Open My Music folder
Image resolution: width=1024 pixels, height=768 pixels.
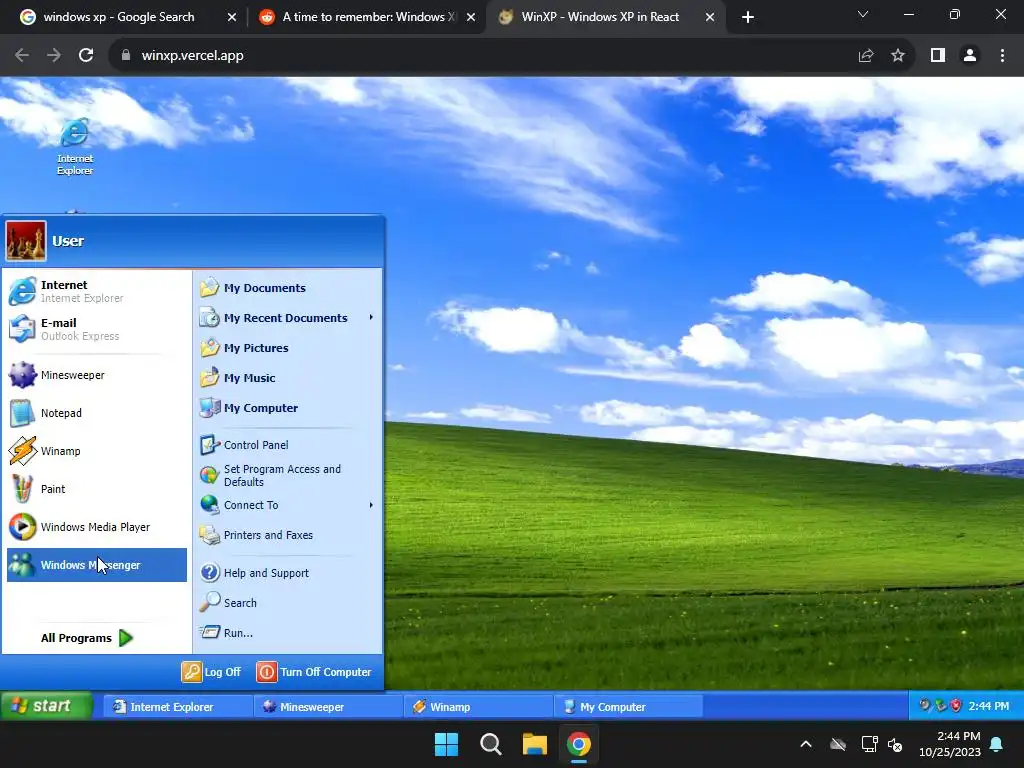click(287, 378)
